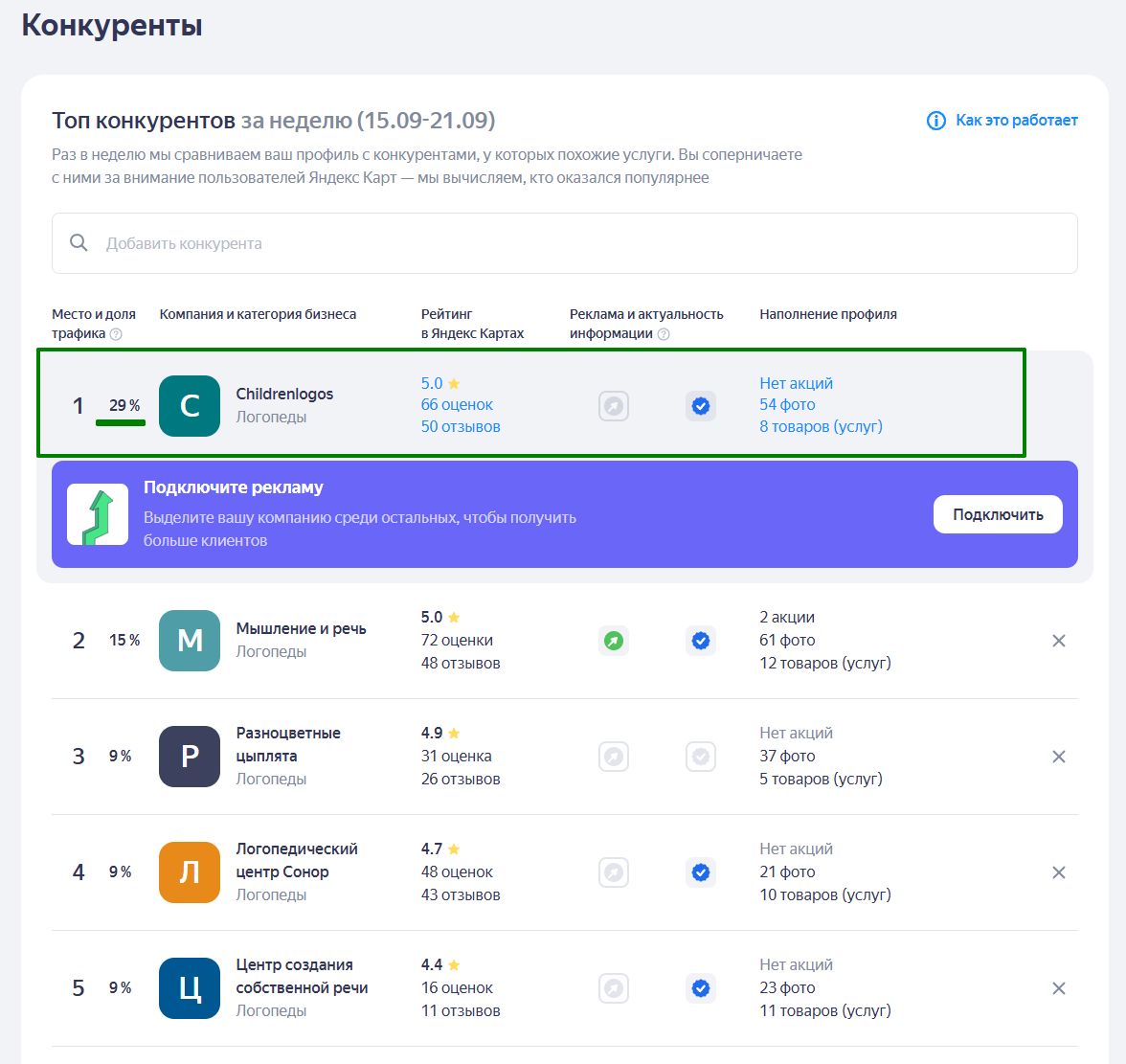Click the grey verified badge for Разноцветные цыплята
This screenshot has width=1126, height=1064.
[701, 757]
